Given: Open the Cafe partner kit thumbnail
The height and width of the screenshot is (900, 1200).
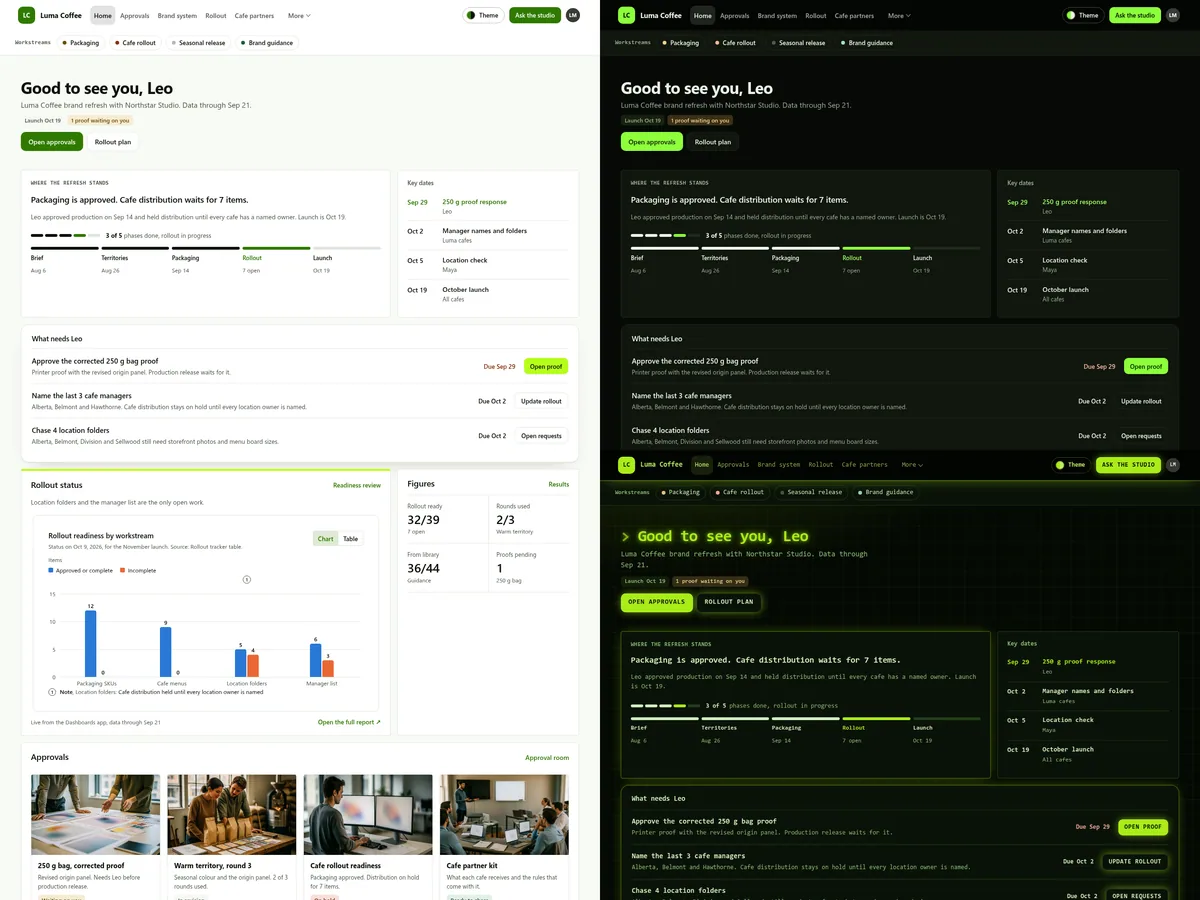Looking at the screenshot, I should (504, 814).
